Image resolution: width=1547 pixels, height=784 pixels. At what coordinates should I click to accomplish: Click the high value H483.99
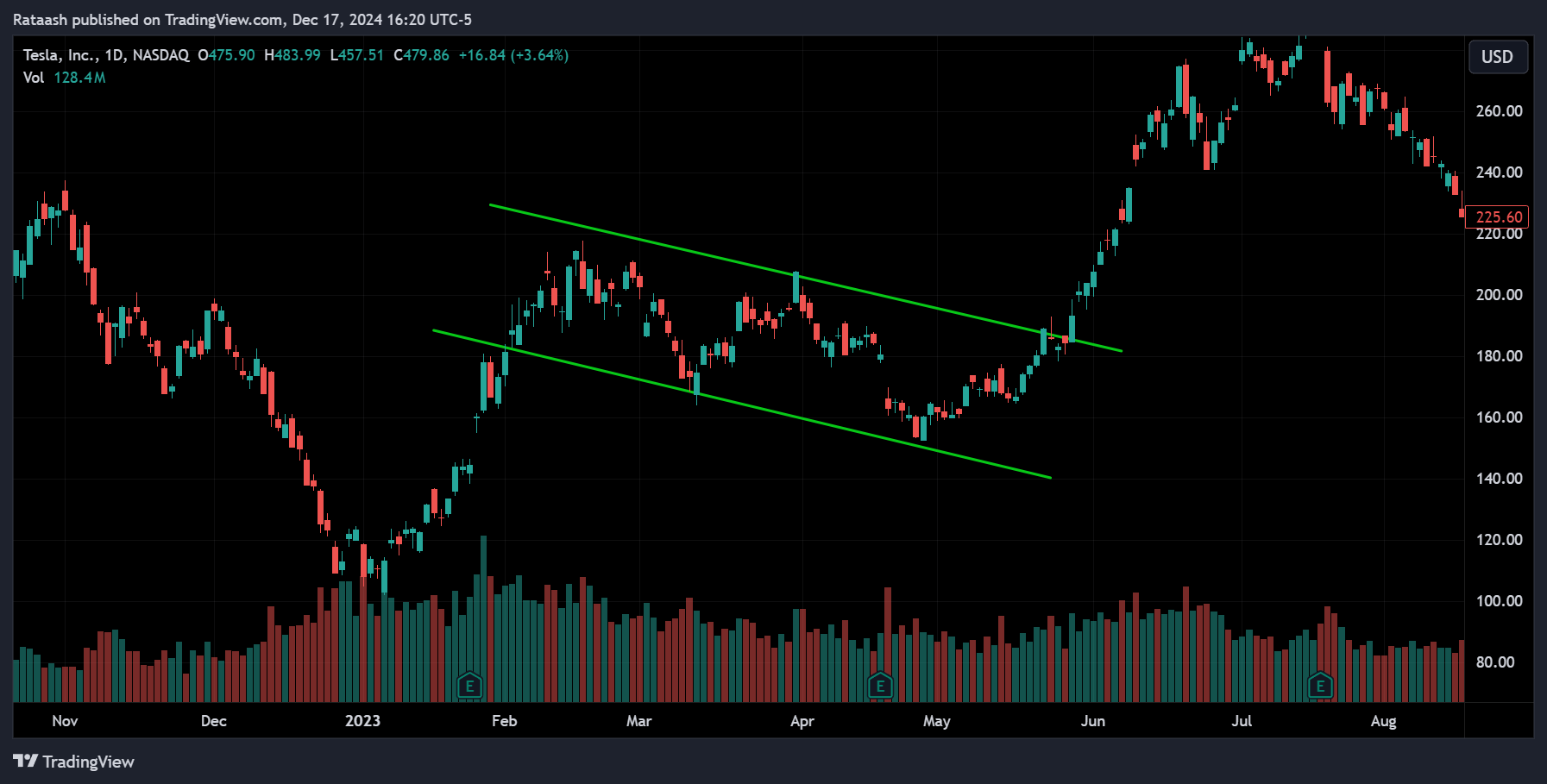coord(292,55)
